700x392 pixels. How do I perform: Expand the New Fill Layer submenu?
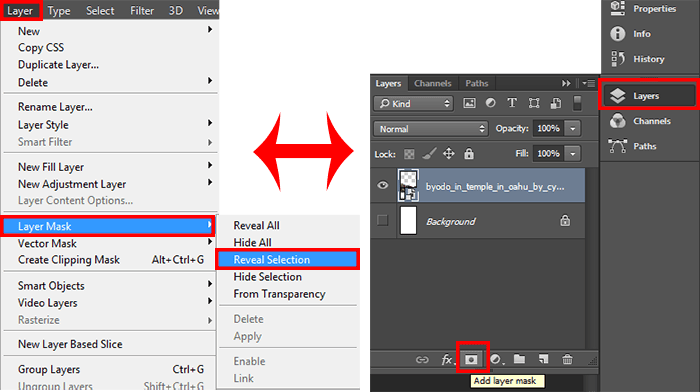[x=210, y=165]
